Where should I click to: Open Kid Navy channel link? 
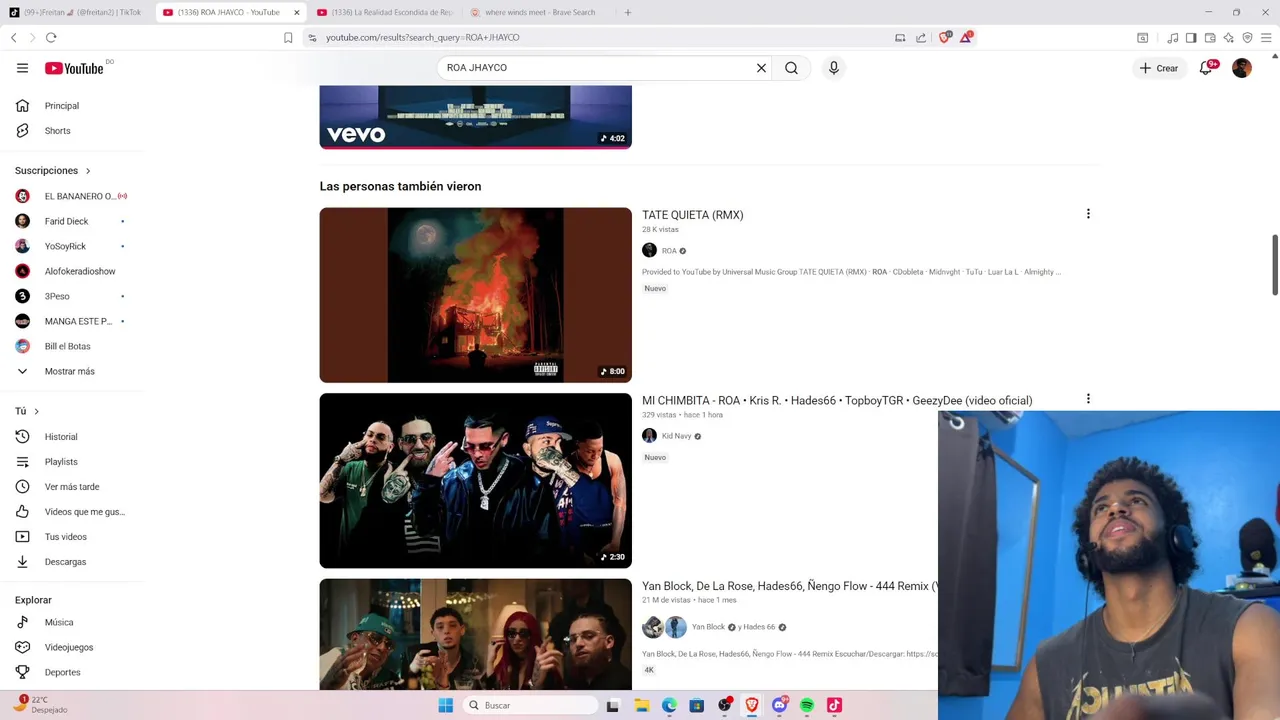click(x=676, y=436)
